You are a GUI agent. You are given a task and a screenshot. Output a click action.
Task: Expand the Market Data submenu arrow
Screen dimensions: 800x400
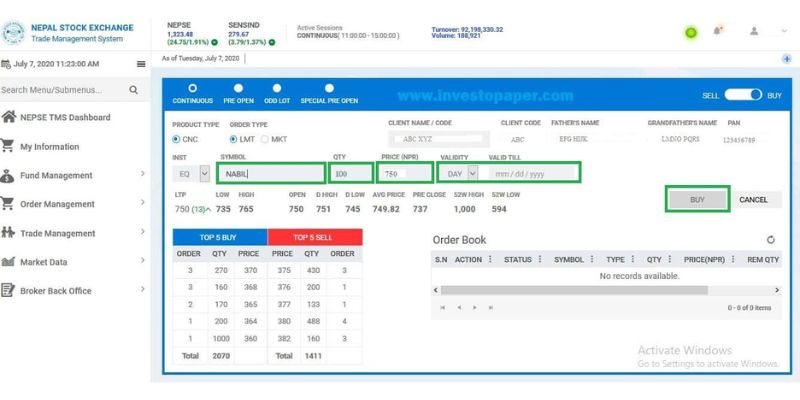143,260
